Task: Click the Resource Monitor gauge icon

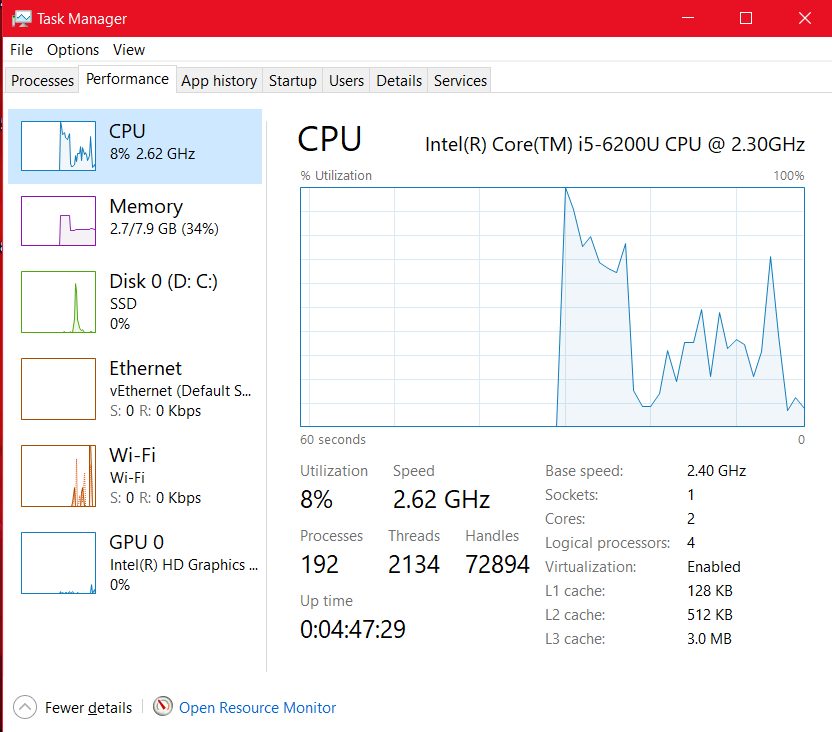Action: (x=163, y=706)
